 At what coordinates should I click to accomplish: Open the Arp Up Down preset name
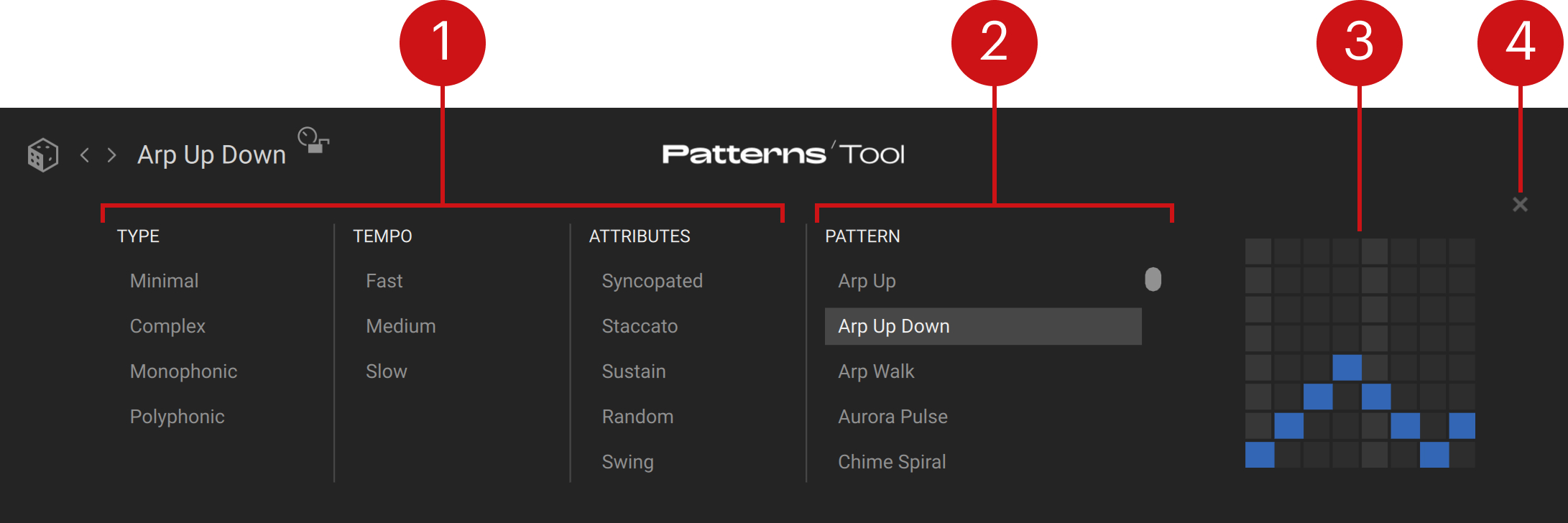pos(211,155)
